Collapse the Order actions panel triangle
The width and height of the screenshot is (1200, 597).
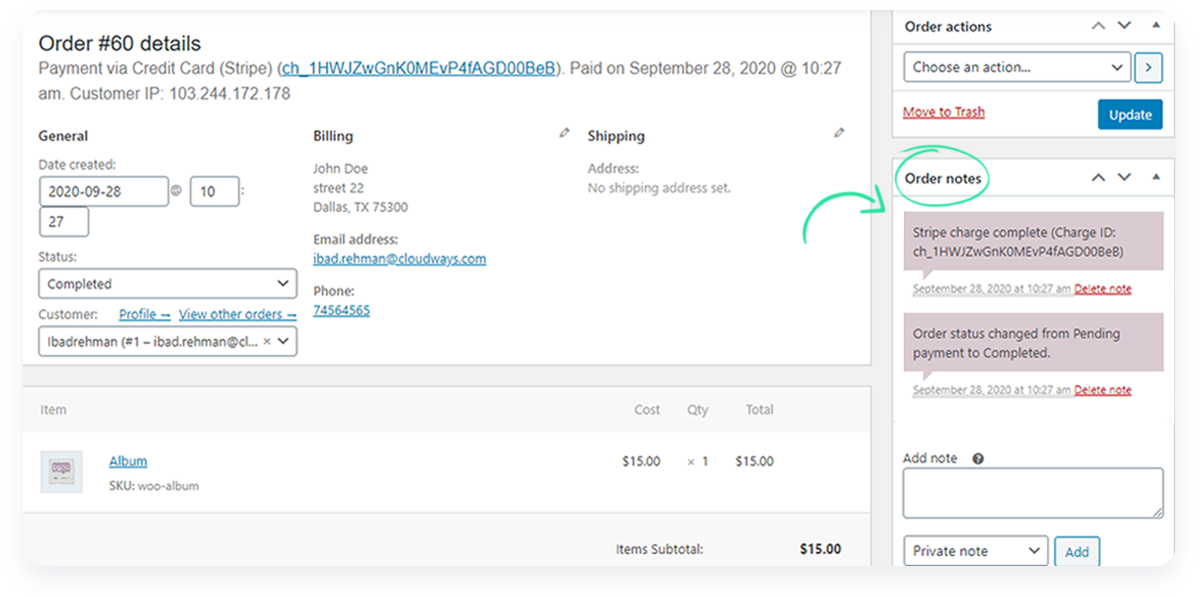point(1157,25)
